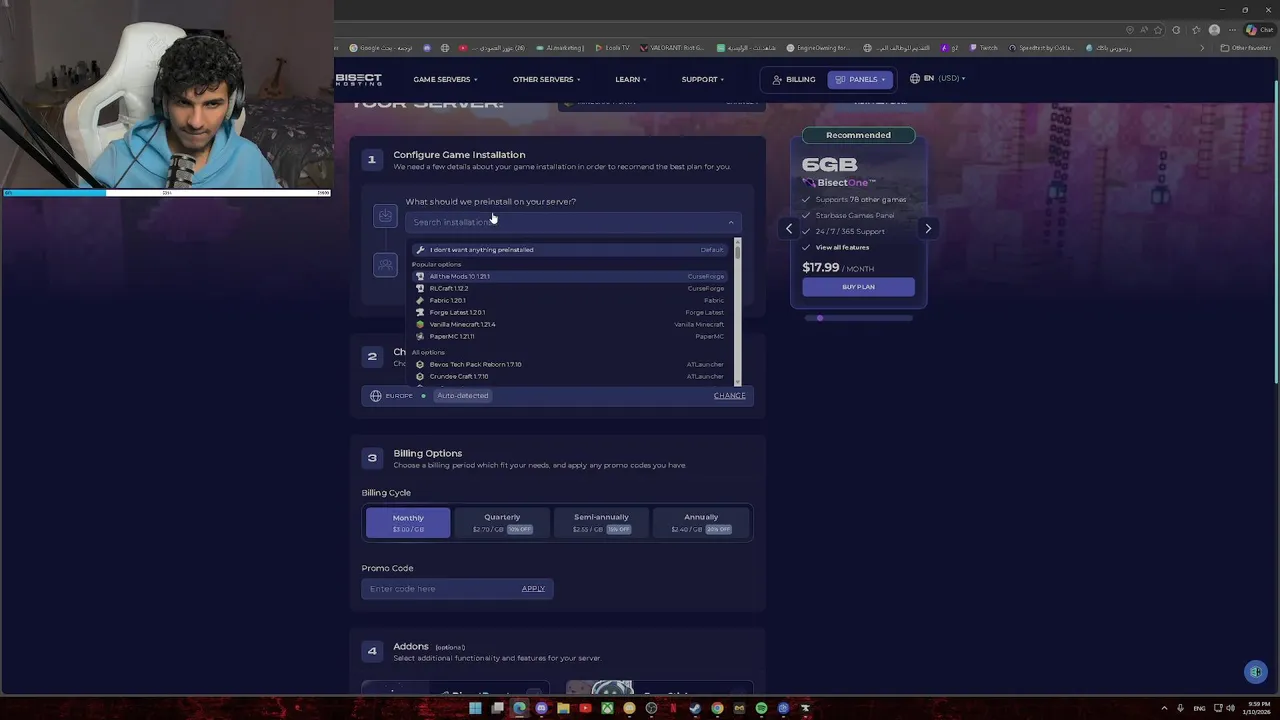Open the Twitch bookmark
Screen dimensions: 1280x720
pos(984,48)
